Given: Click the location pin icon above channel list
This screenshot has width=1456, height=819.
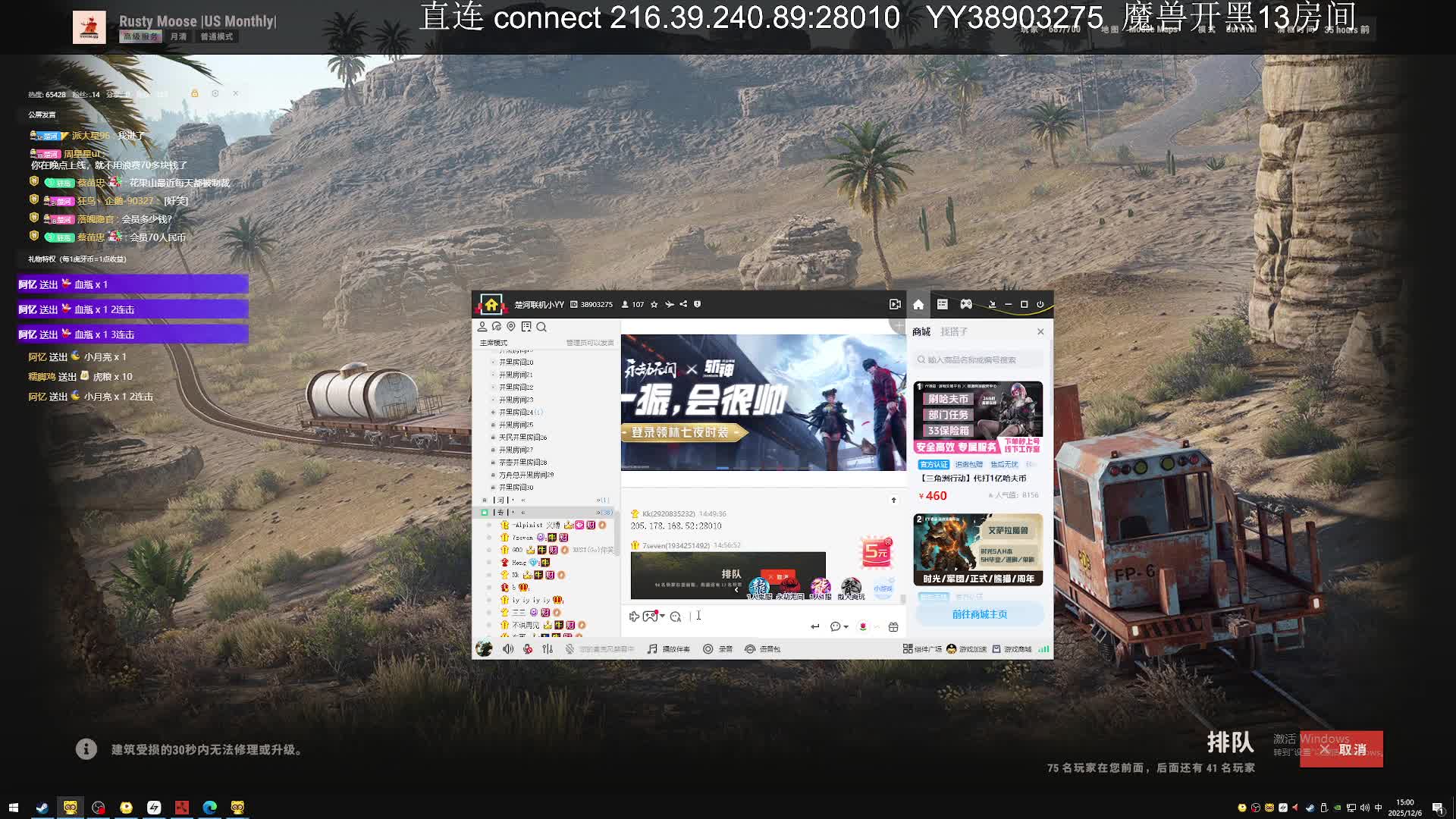Looking at the screenshot, I should [511, 327].
